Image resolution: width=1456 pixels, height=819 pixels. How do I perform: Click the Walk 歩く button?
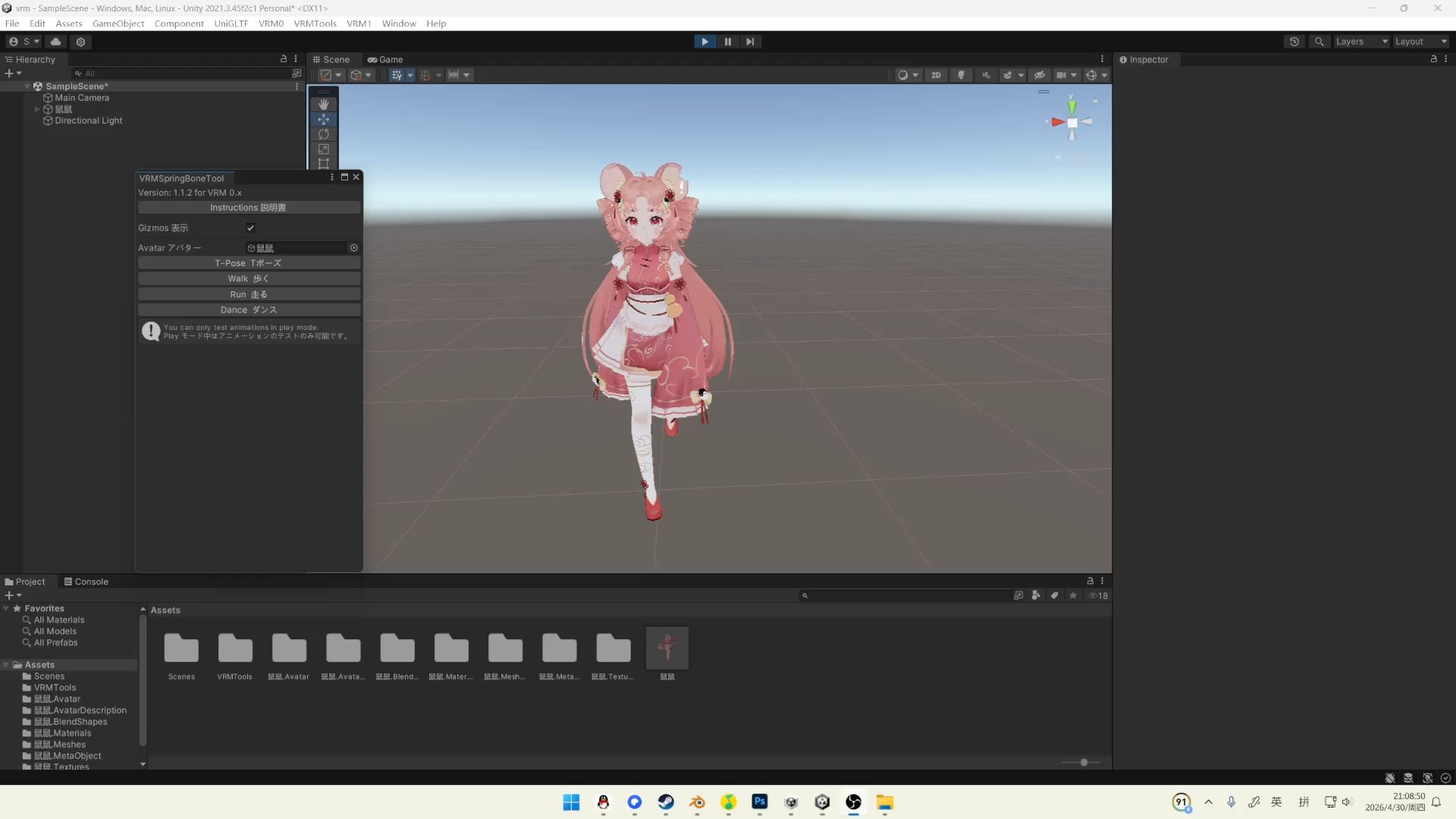point(249,279)
